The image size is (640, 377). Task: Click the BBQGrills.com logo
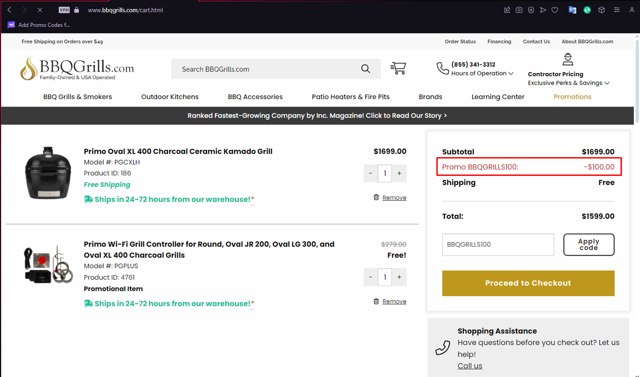[77, 69]
